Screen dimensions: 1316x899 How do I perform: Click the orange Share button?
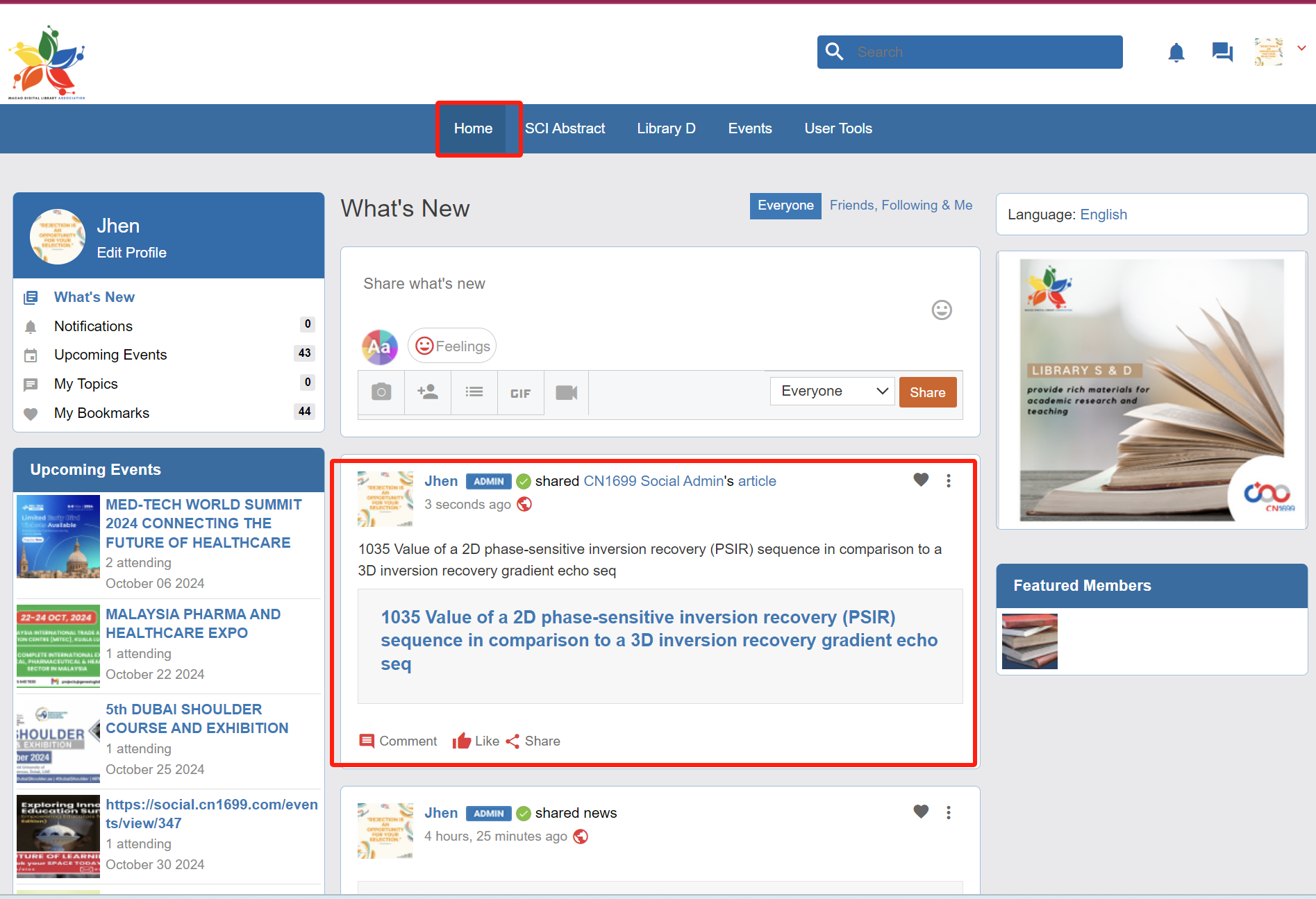coord(927,392)
